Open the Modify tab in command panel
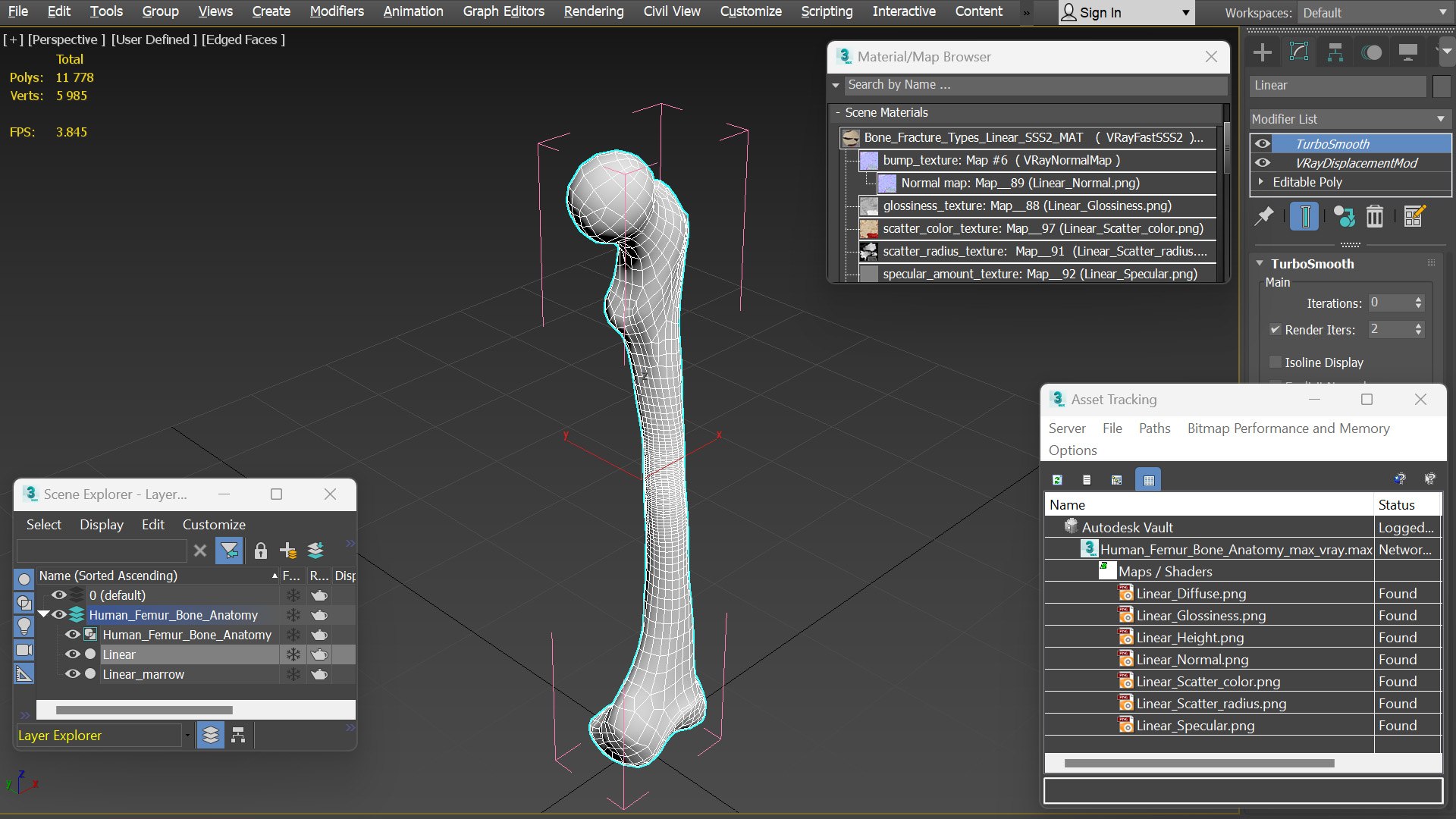The height and width of the screenshot is (819, 1456). click(x=1299, y=52)
